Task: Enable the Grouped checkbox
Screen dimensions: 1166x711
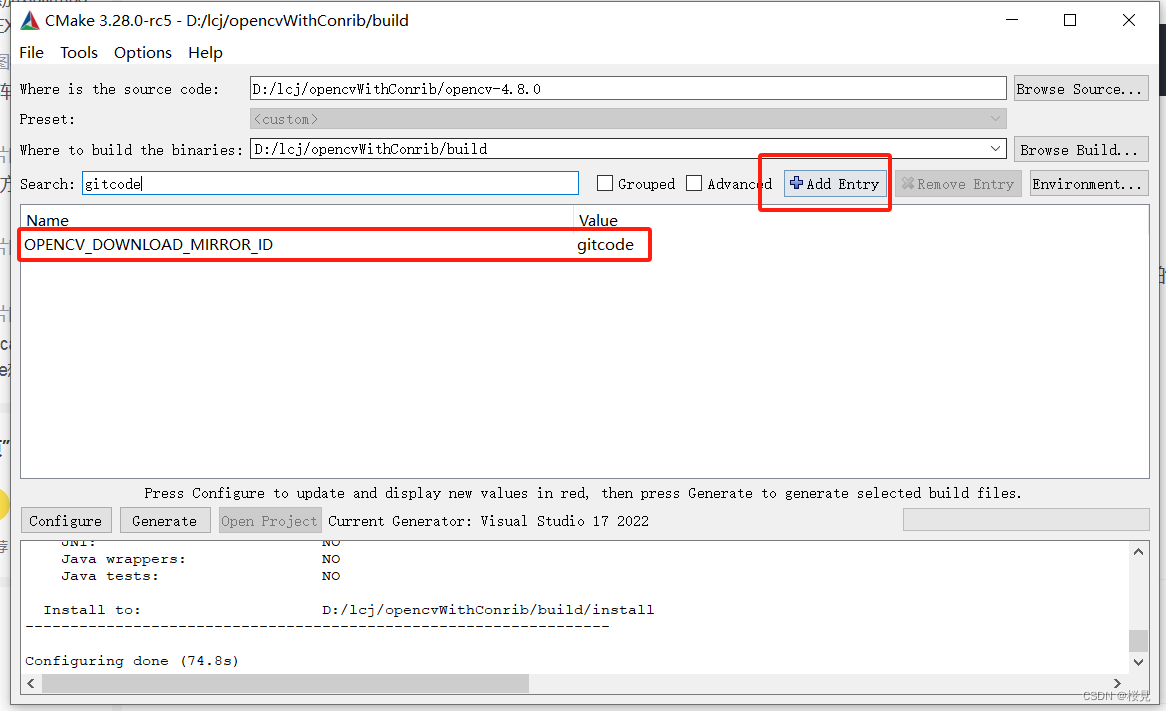Action: (605, 183)
